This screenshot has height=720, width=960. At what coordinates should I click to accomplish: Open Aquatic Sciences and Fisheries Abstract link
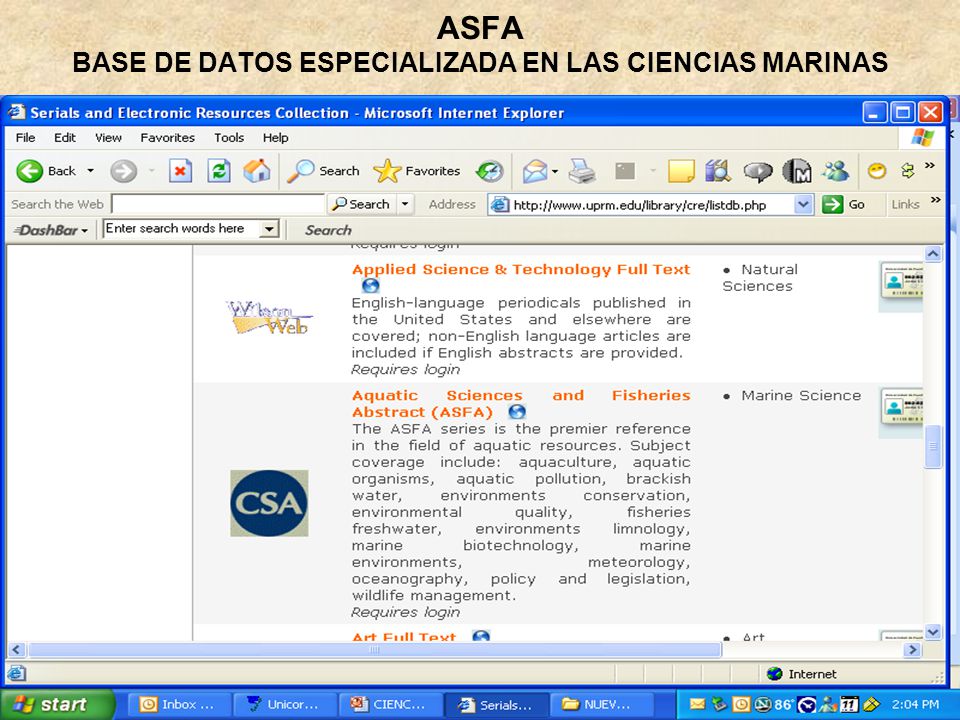tap(521, 403)
